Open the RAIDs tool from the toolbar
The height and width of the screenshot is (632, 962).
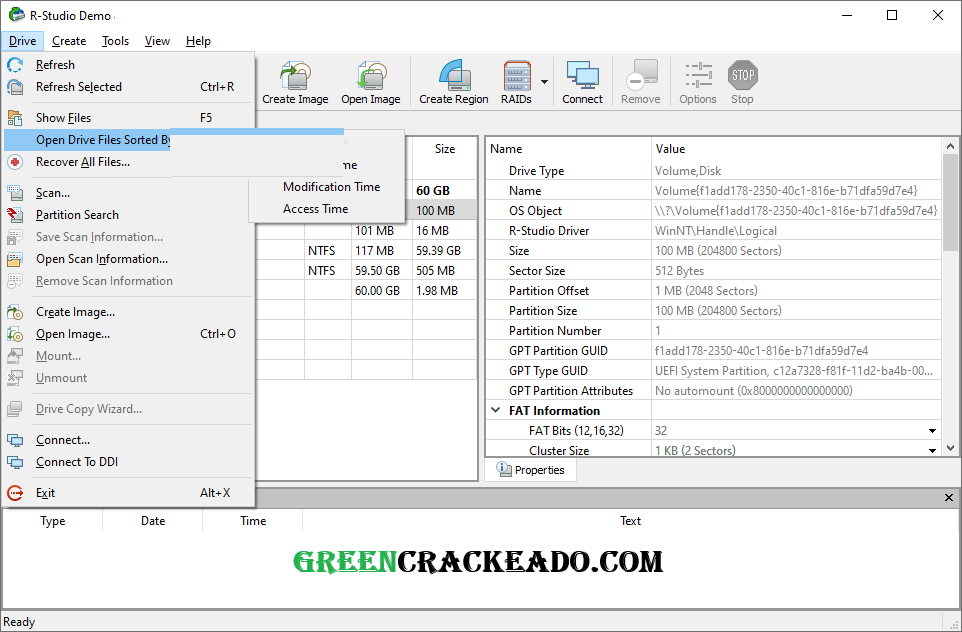click(x=517, y=80)
